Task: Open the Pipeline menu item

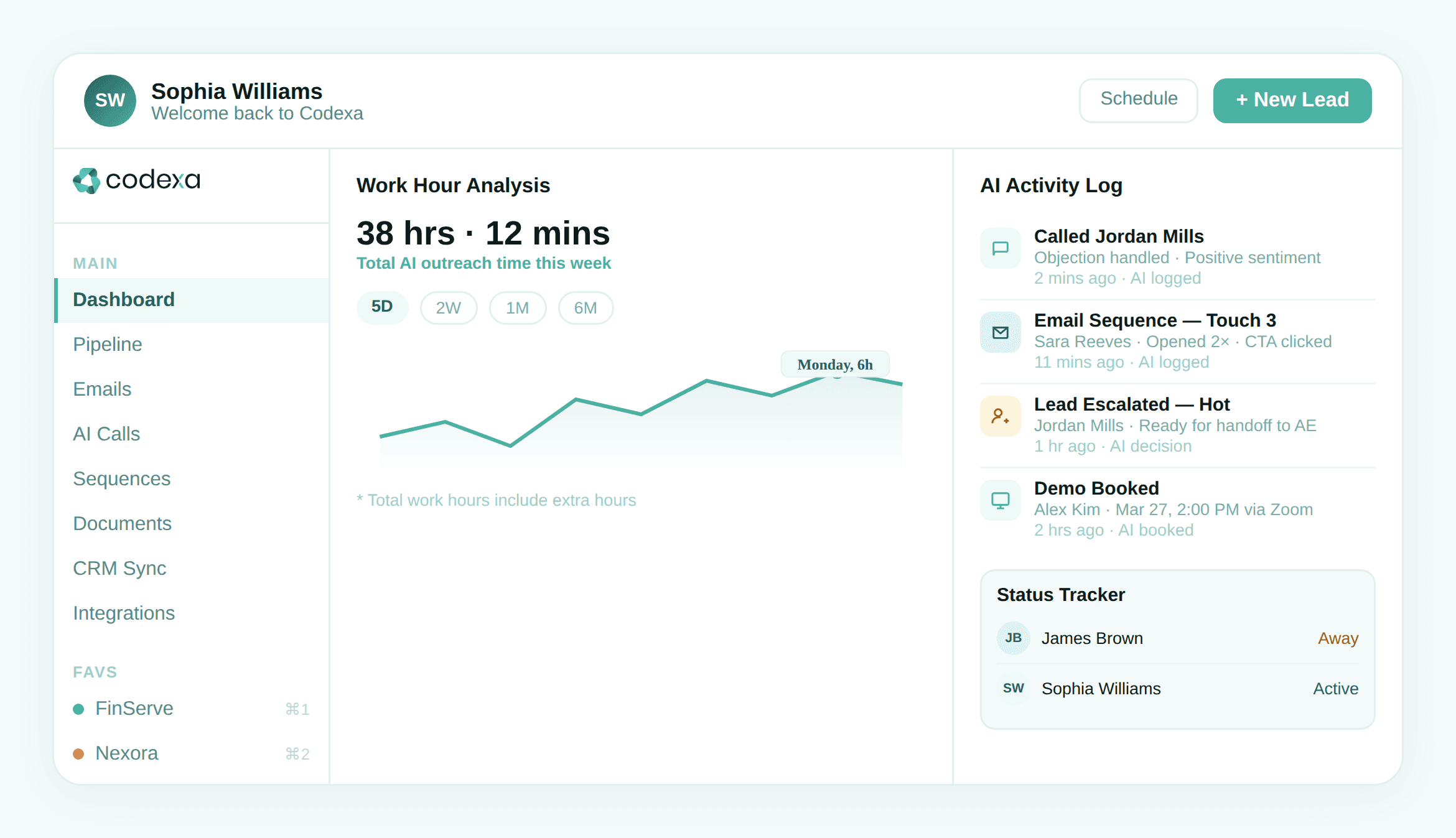Action: coord(108,344)
